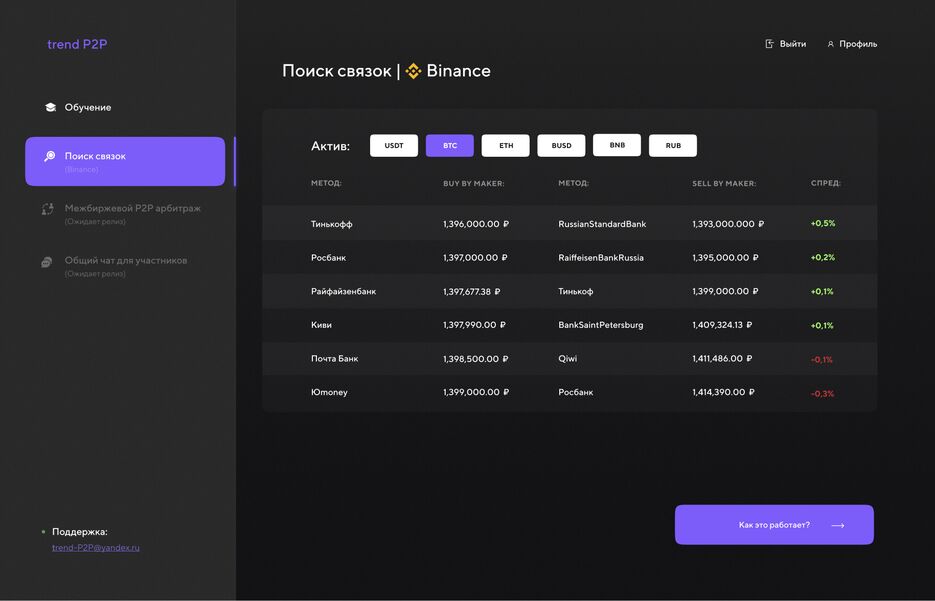Click the BUY BY MAKER column header
This screenshot has width=935, height=601.
click(473, 184)
